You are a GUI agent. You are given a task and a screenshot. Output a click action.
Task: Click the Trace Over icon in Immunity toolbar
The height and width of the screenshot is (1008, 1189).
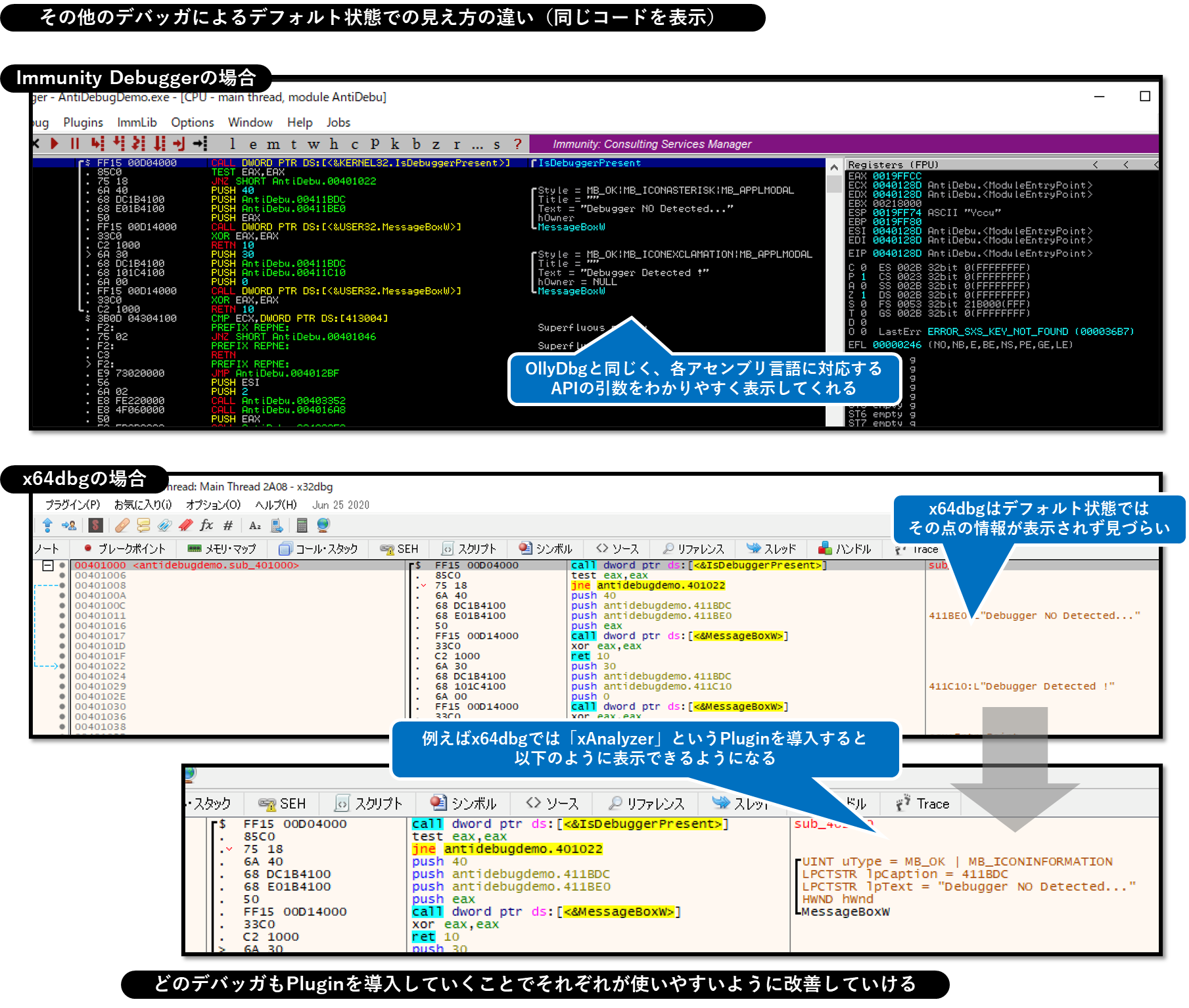pos(160,143)
